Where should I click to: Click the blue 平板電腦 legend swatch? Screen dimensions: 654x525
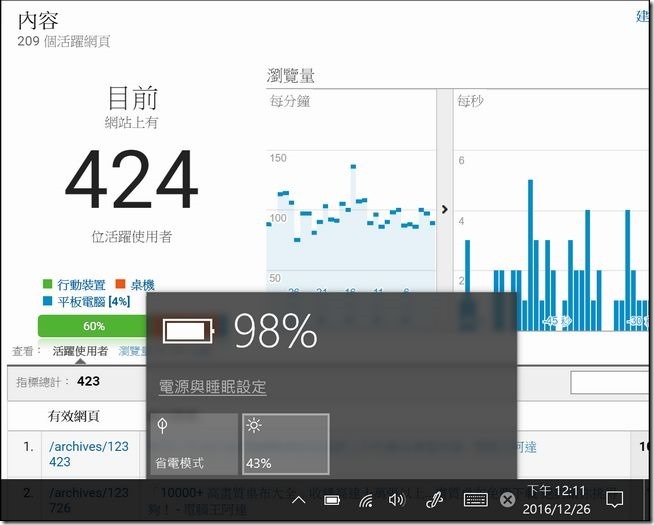tap(47, 301)
